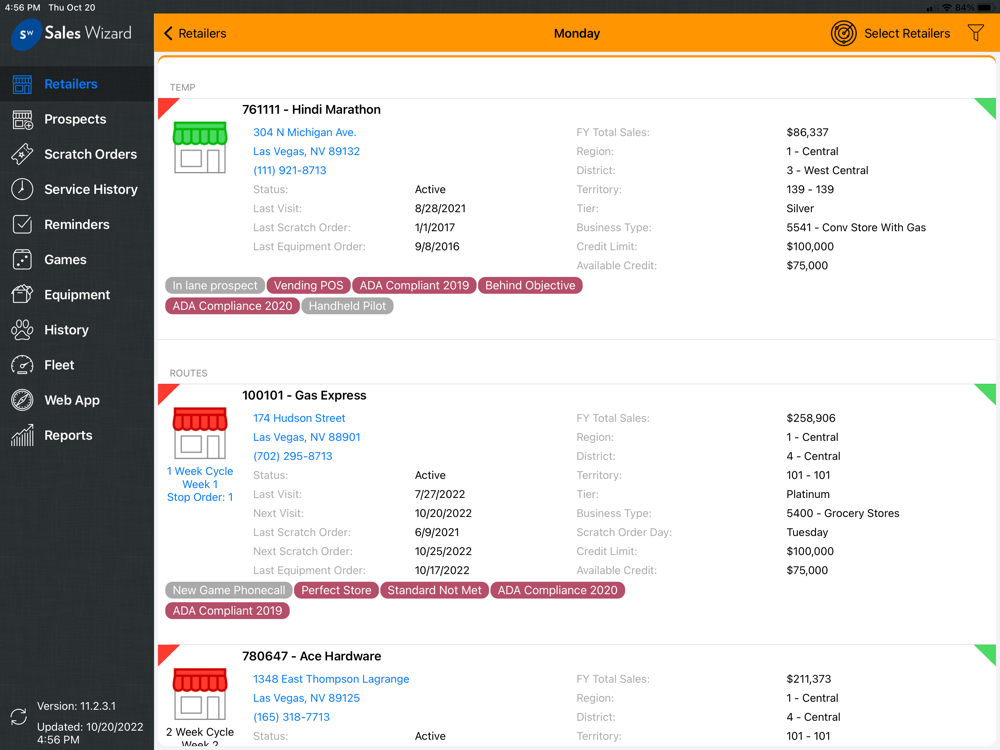The width and height of the screenshot is (1000, 750).
Task: Tap red corner flag on Ace Hardware
Action: (166, 652)
